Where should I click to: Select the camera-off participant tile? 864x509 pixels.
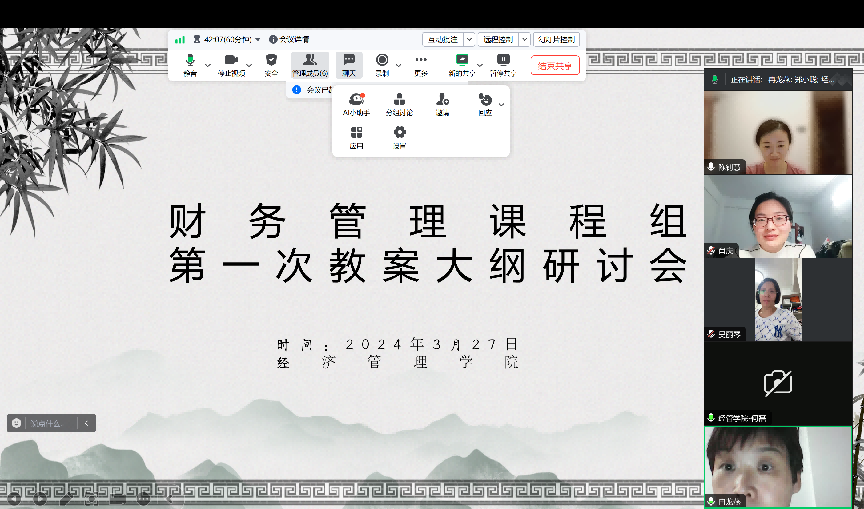point(777,383)
